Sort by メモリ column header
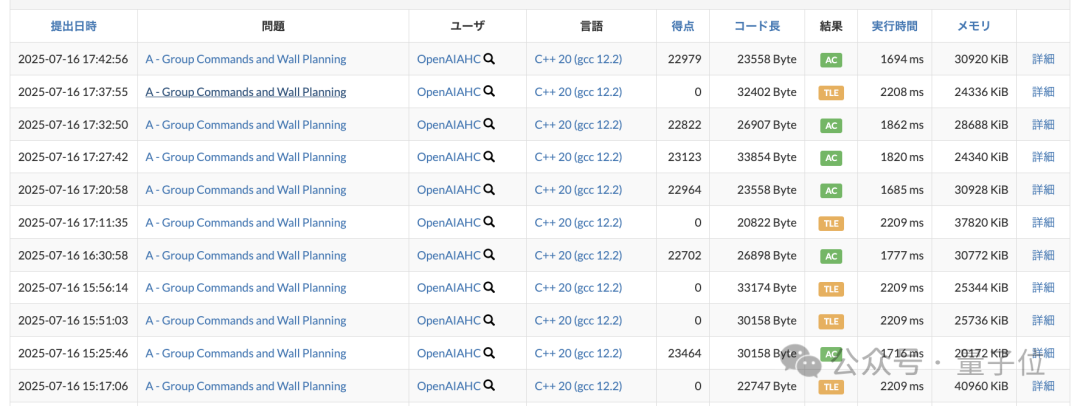This screenshot has width=1080, height=406. point(974,26)
